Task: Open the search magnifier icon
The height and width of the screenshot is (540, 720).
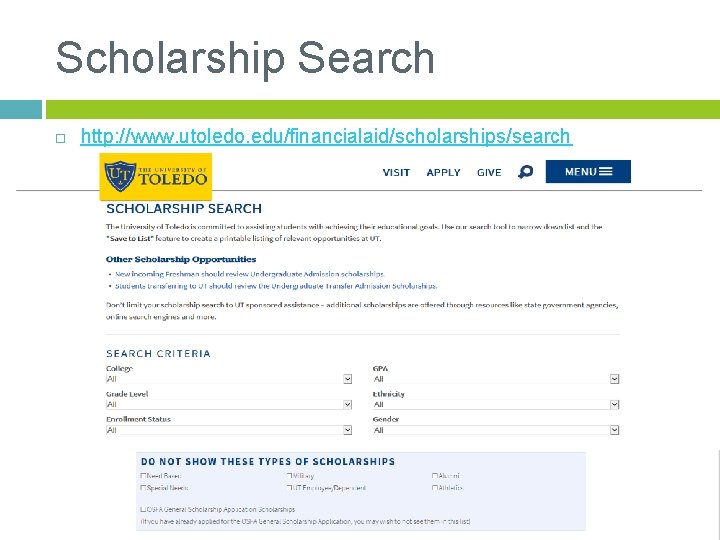Action: (526, 172)
